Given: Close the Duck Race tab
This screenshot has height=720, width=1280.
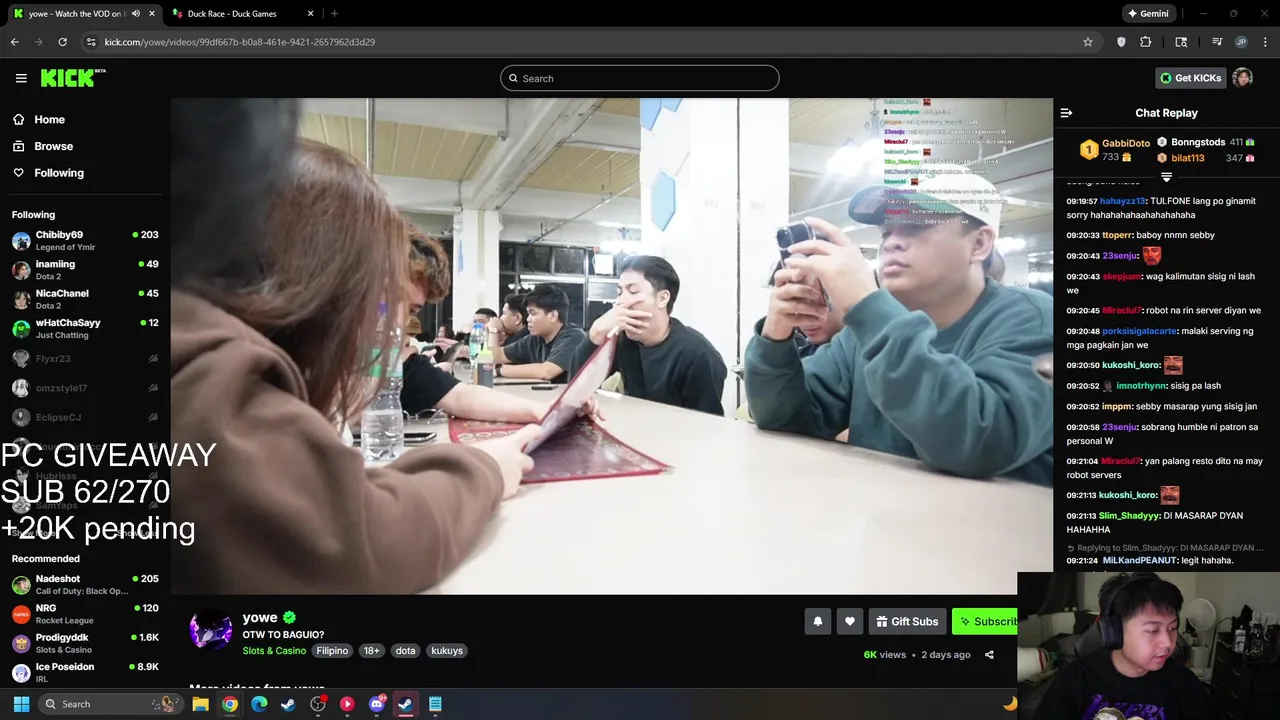Looking at the screenshot, I should 310,14.
